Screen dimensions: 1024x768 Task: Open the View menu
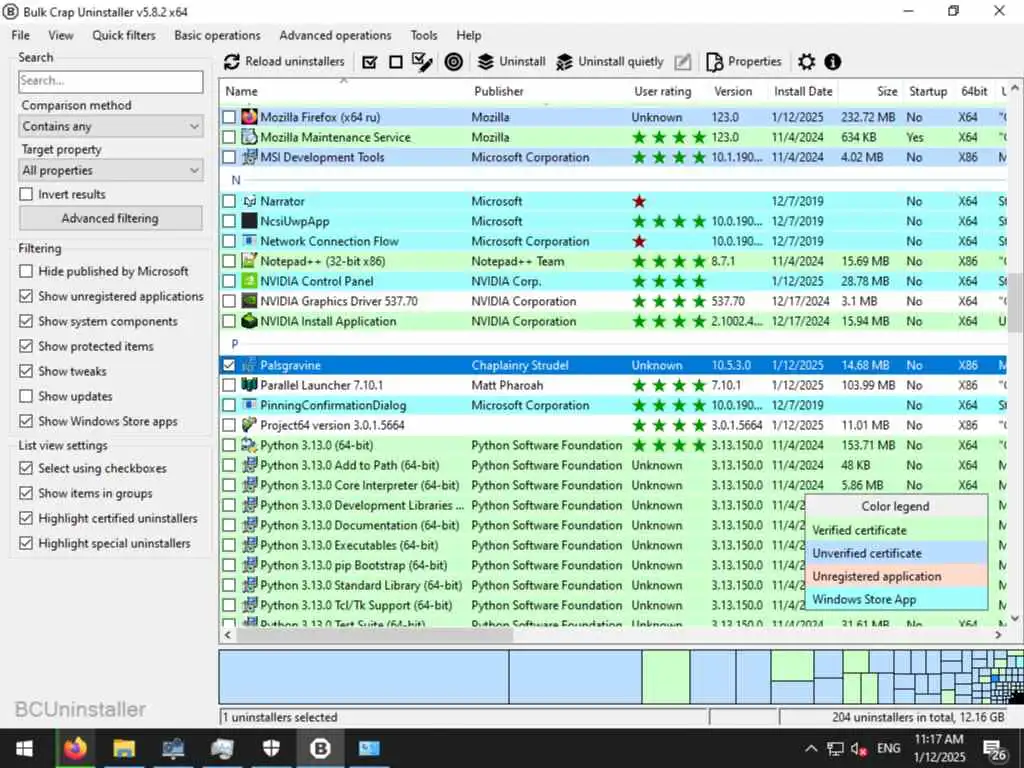(61, 35)
